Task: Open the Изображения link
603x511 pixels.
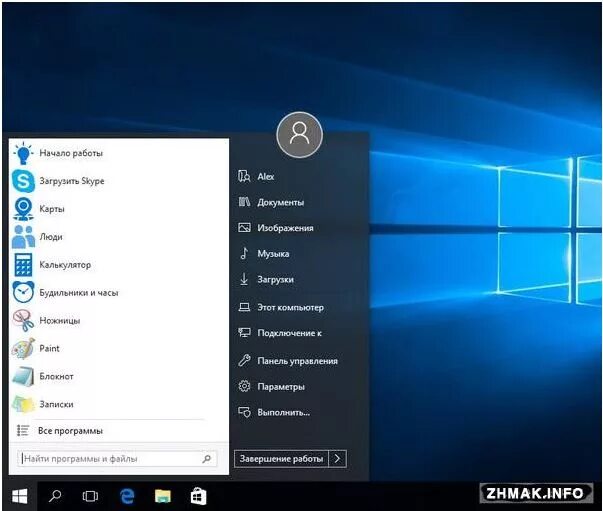Action: click(285, 228)
